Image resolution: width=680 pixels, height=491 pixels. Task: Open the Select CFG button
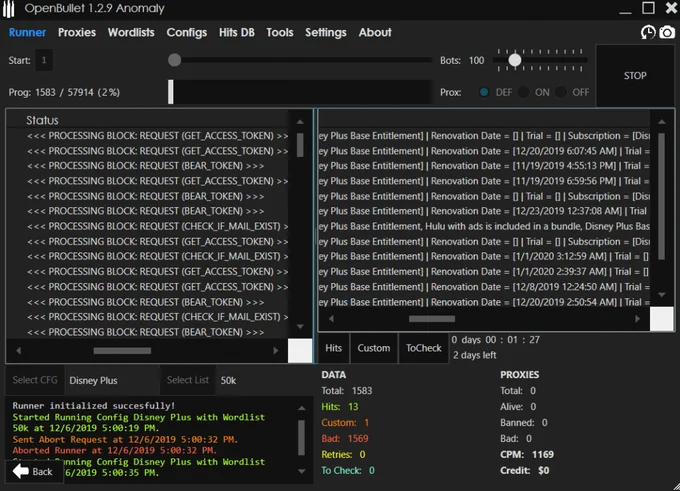point(35,380)
